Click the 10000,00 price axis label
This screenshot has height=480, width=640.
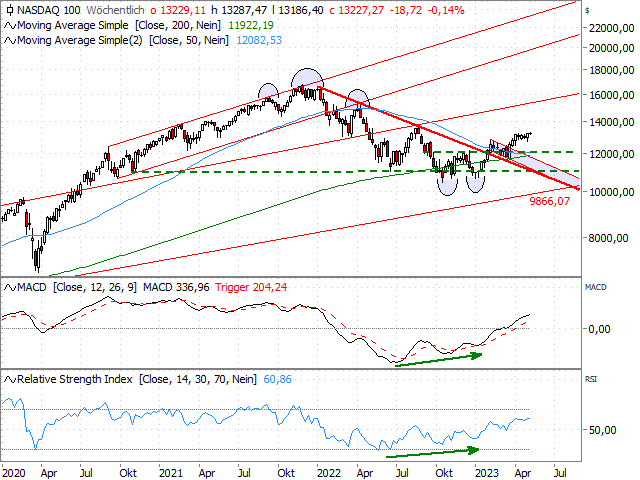(x=611, y=192)
